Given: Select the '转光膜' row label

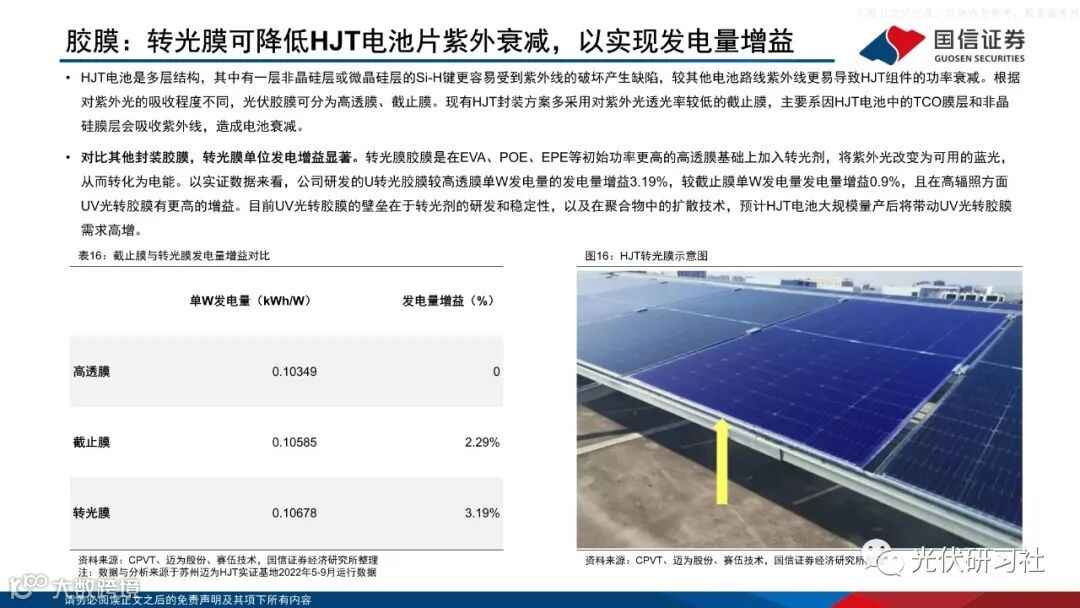Looking at the screenshot, I should [x=92, y=513].
